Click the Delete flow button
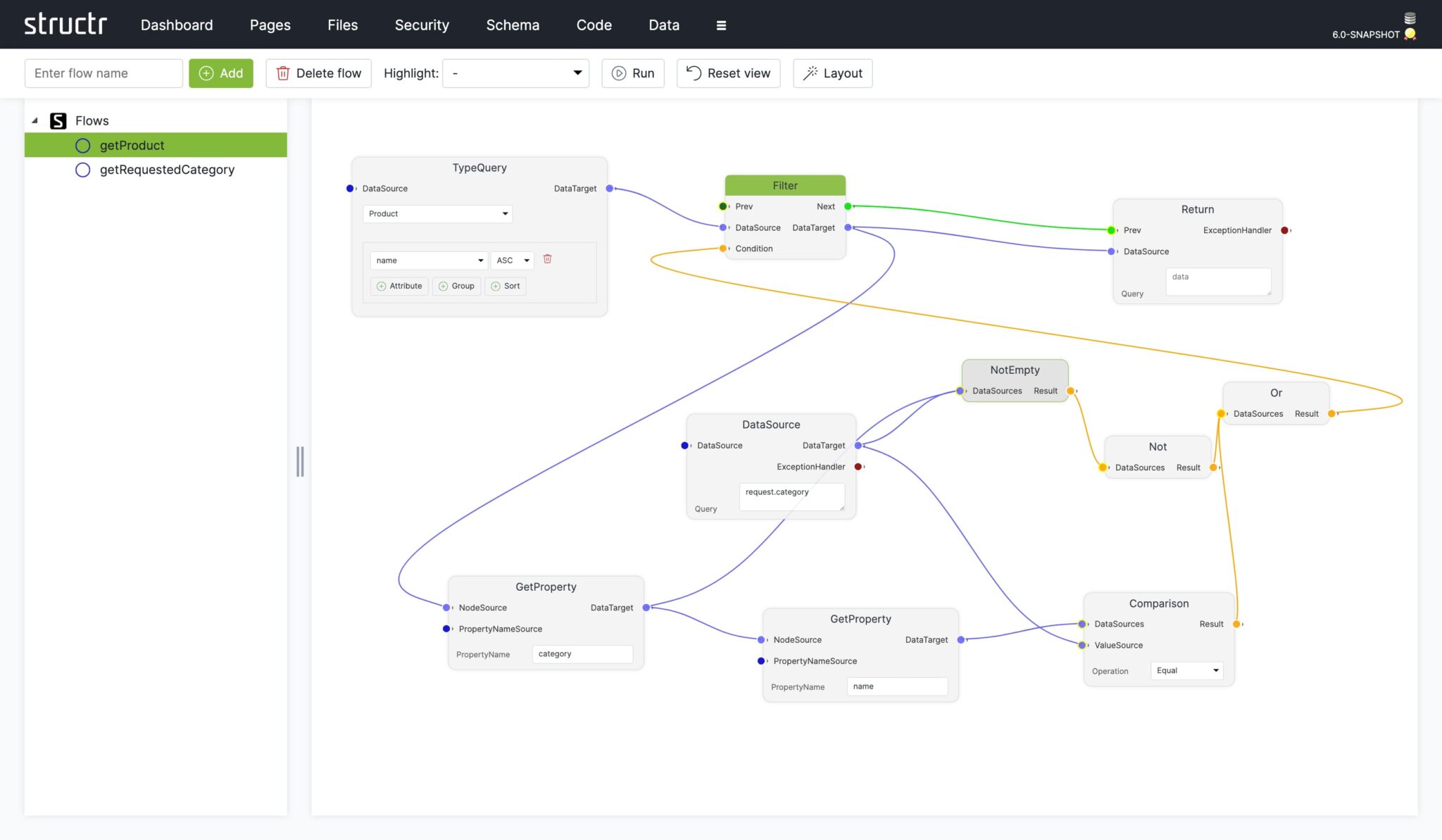 pos(318,73)
